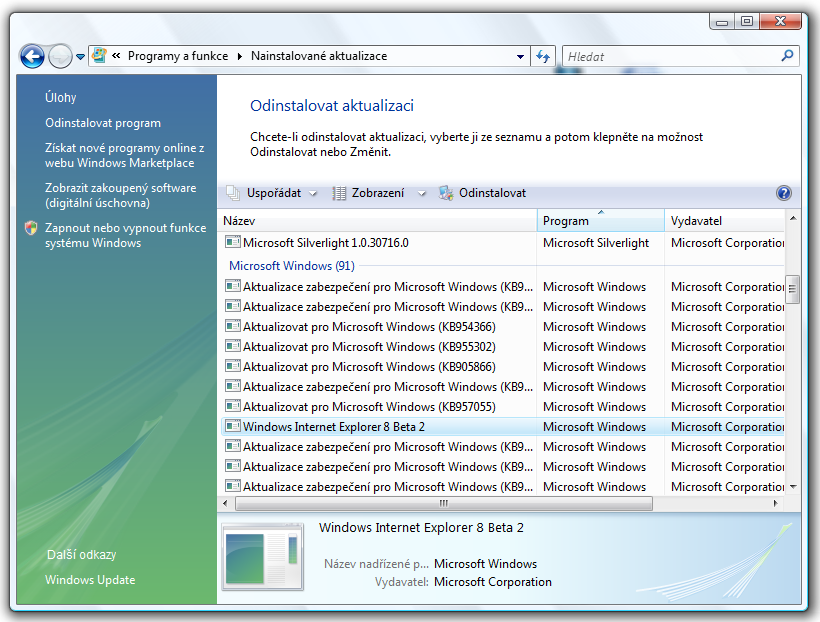Image resolution: width=820 pixels, height=622 pixels.
Task: Click the KB955302 update row icon
Action: 233,346
